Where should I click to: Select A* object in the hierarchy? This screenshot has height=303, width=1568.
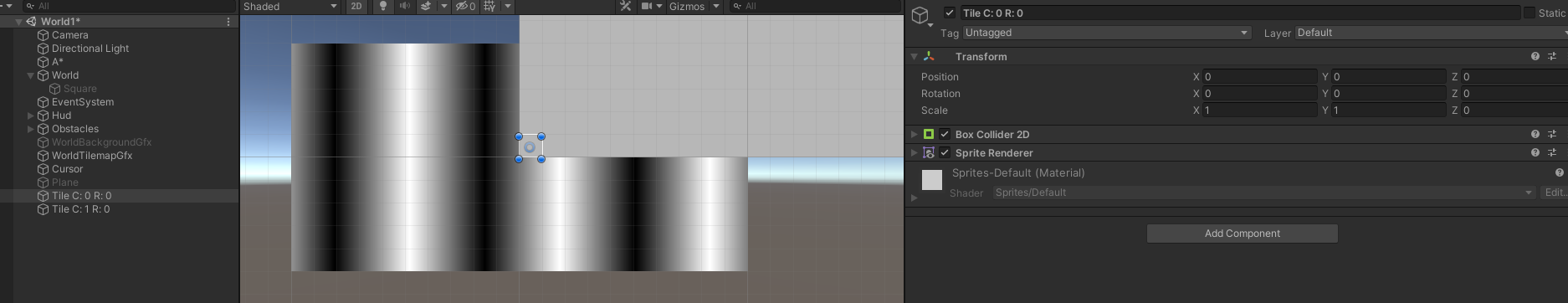click(x=58, y=62)
